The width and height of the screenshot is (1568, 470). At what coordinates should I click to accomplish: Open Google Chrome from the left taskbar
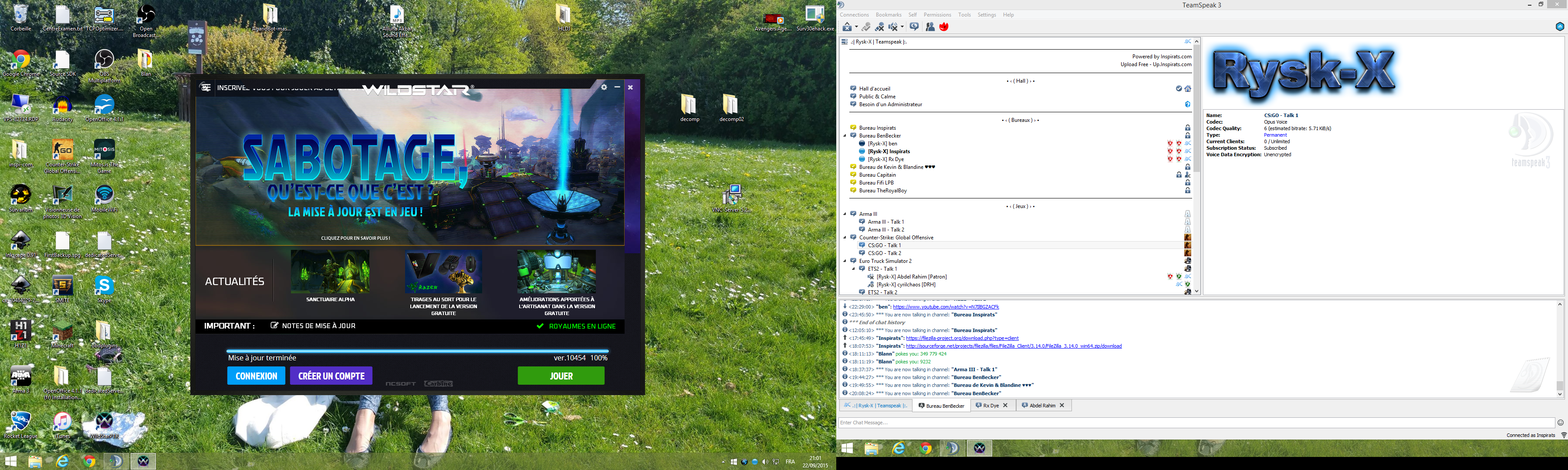point(89,462)
